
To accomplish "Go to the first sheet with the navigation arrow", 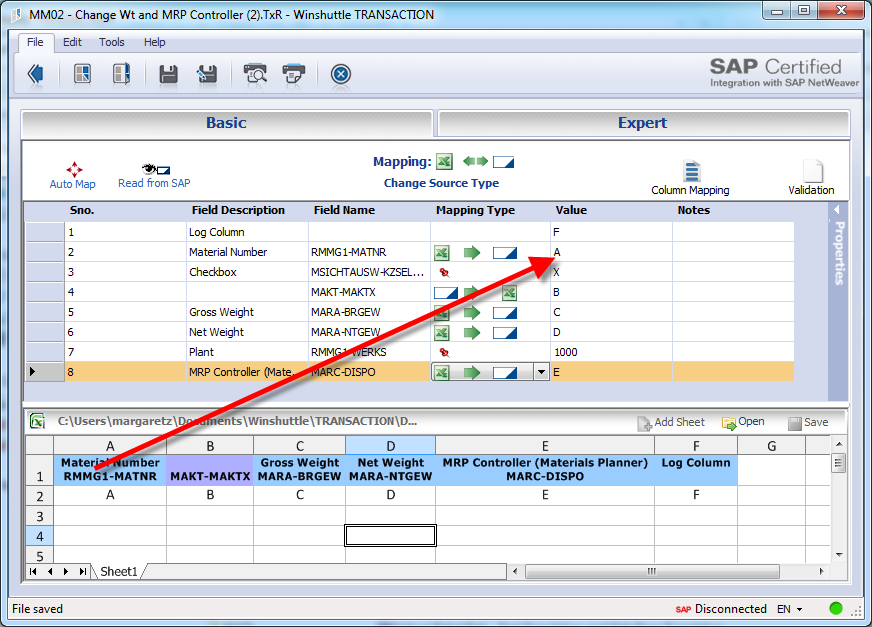I will pos(33,571).
